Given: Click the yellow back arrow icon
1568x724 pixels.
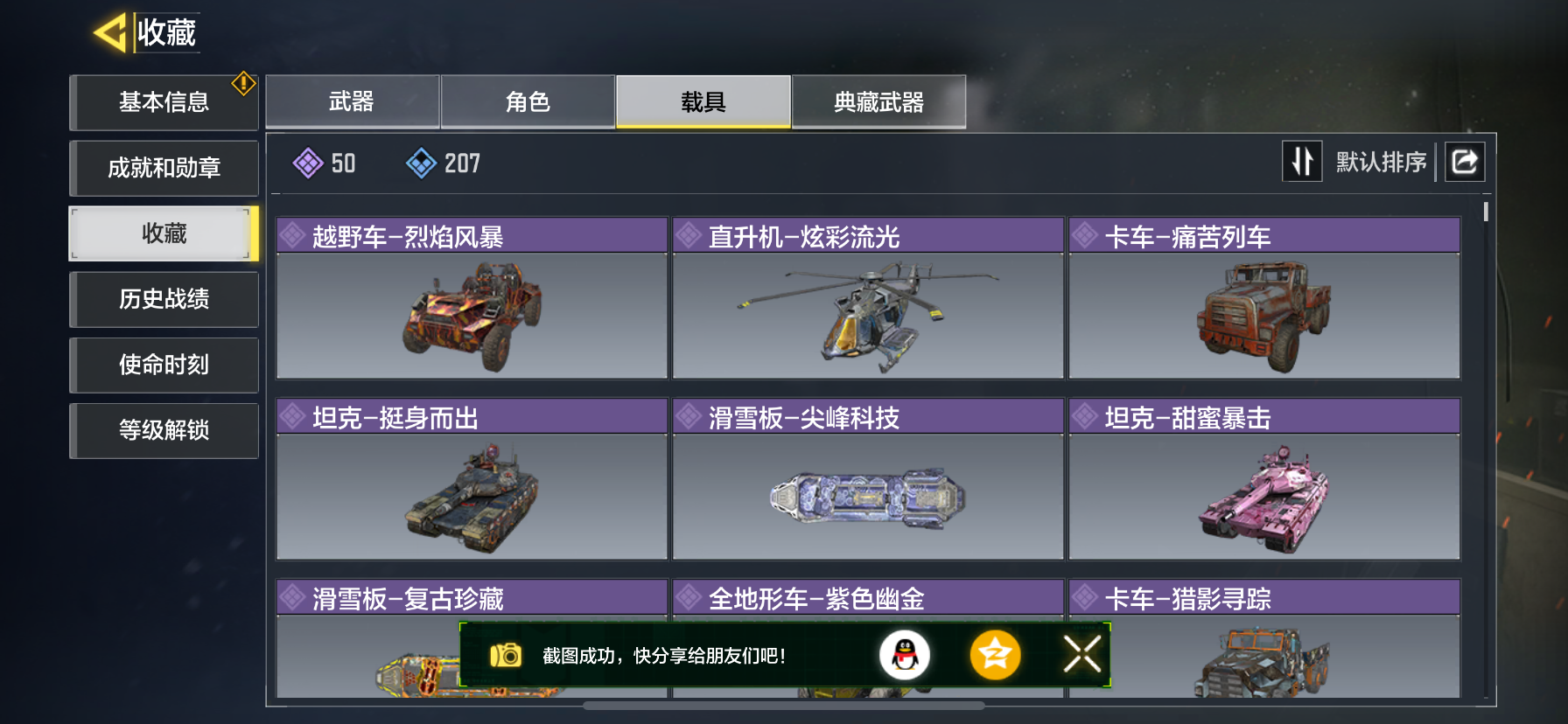Looking at the screenshot, I should pyautogui.click(x=110, y=33).
